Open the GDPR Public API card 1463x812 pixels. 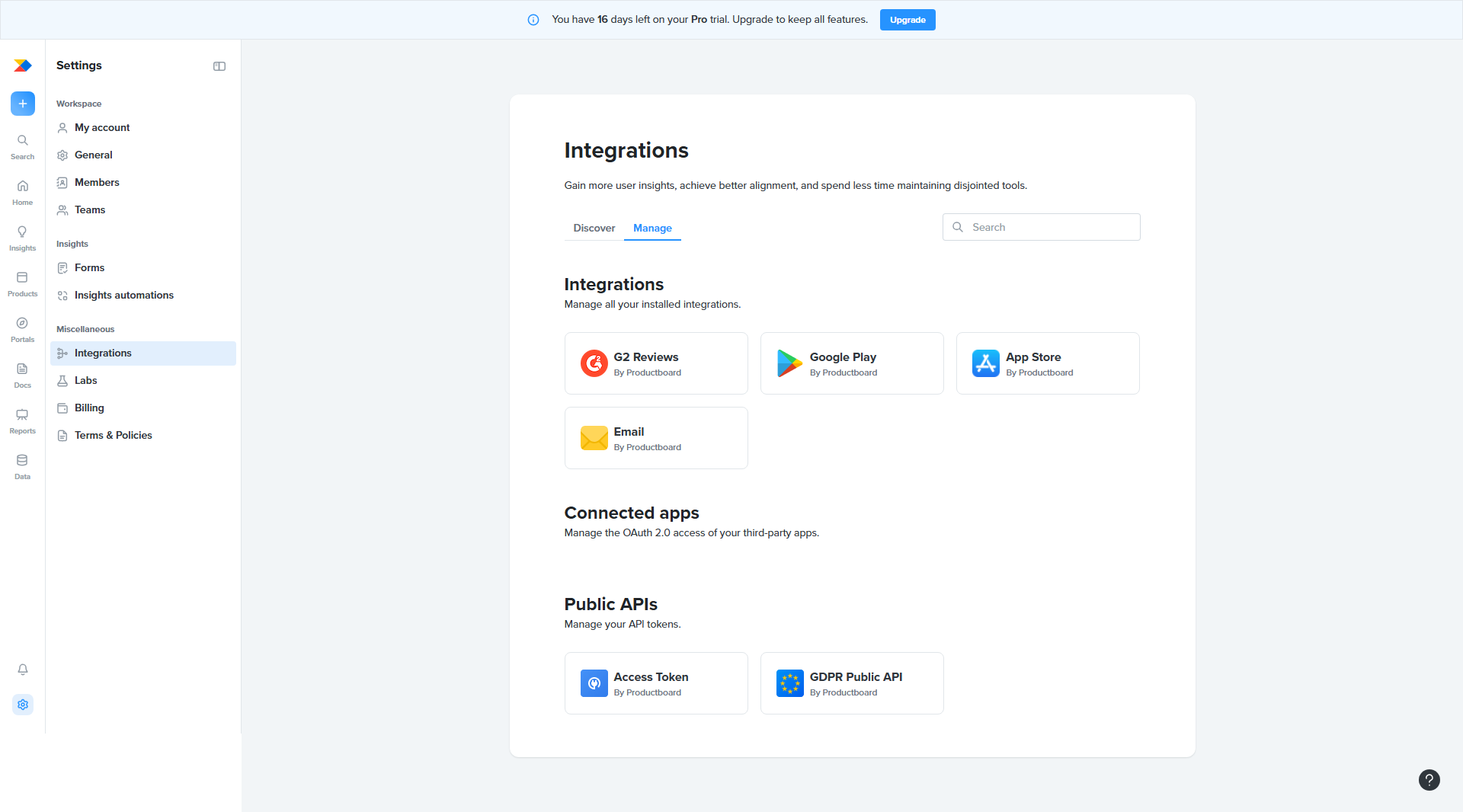coord(852,683)
